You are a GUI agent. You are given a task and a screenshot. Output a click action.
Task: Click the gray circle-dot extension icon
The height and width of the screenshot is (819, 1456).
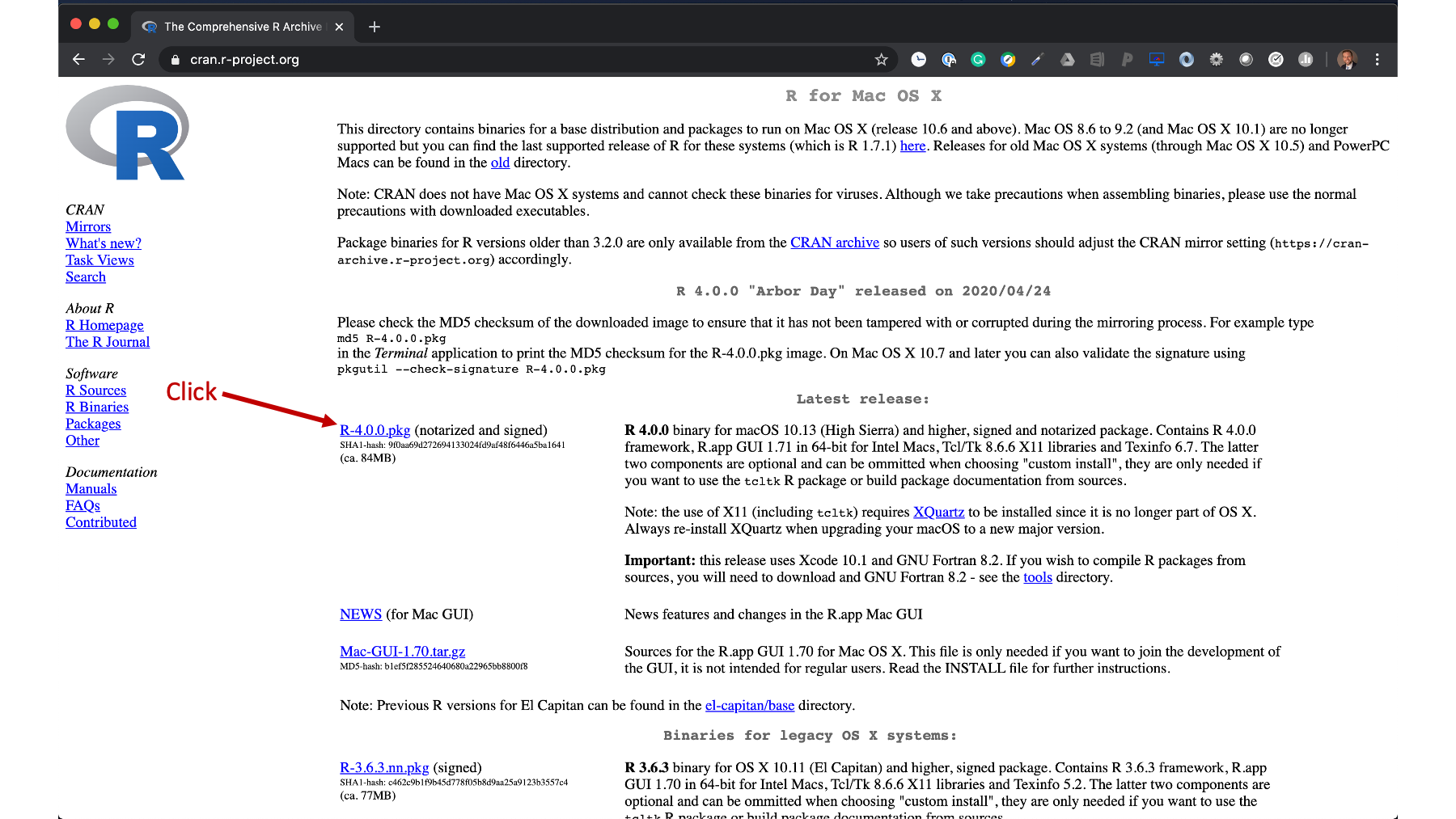coord(1246,59)
